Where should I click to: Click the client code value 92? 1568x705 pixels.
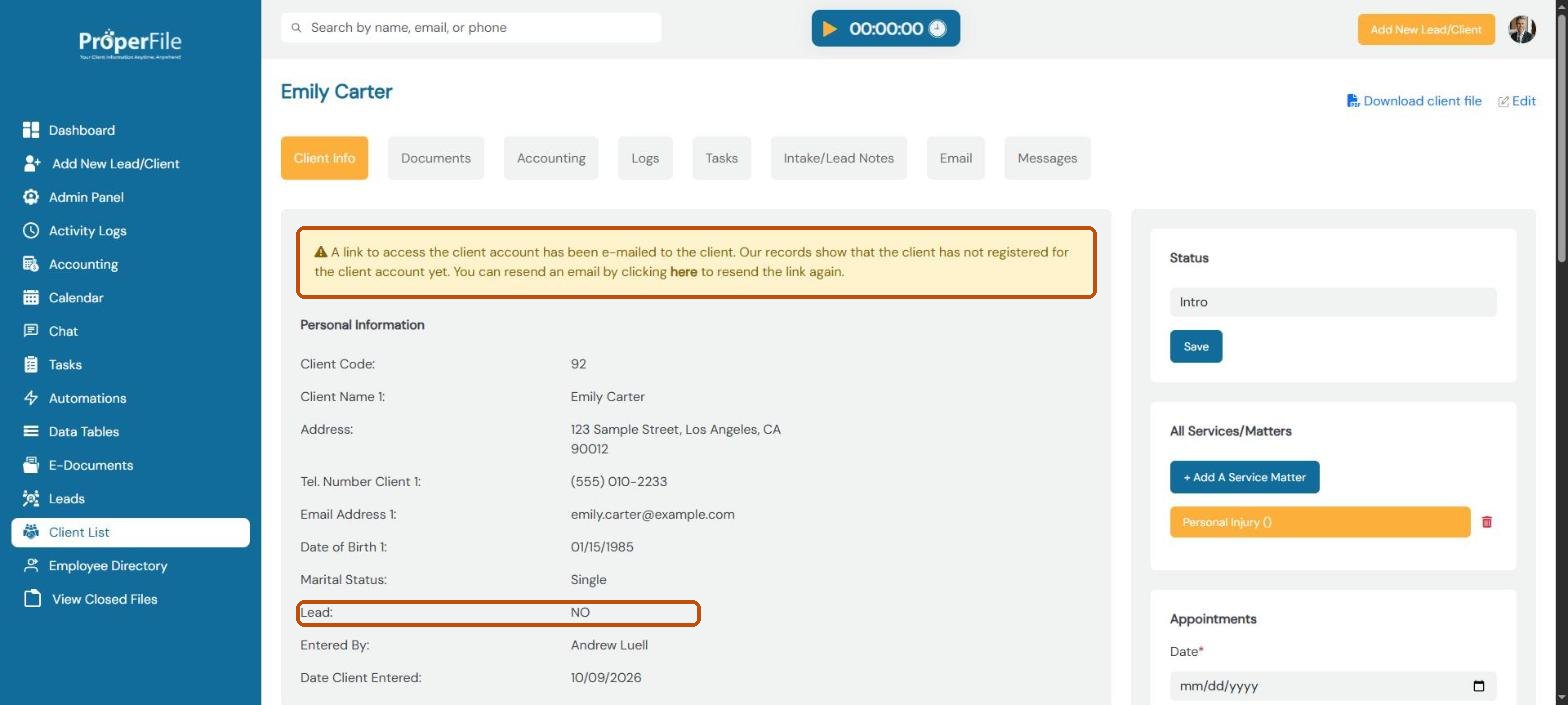coord(578,364)
